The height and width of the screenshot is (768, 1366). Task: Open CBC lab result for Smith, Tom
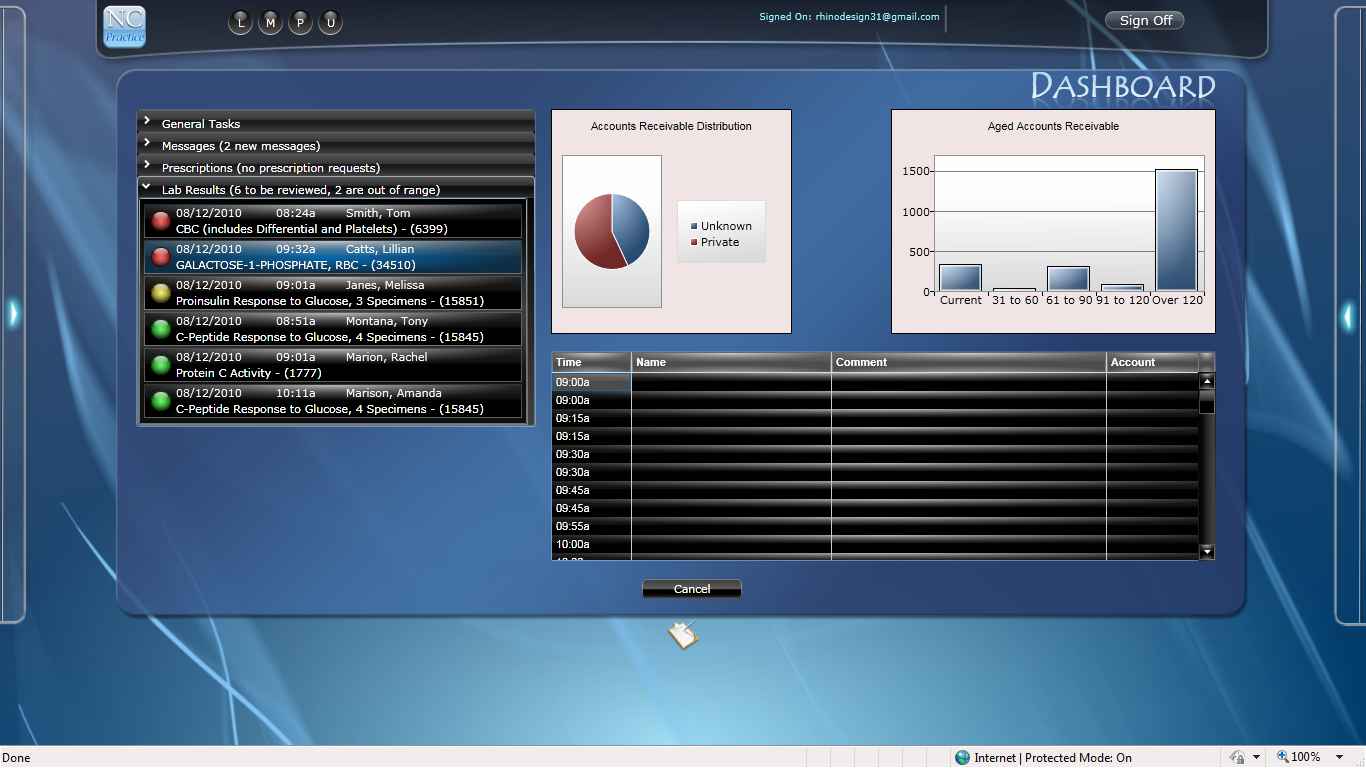(x=333, y=221)
